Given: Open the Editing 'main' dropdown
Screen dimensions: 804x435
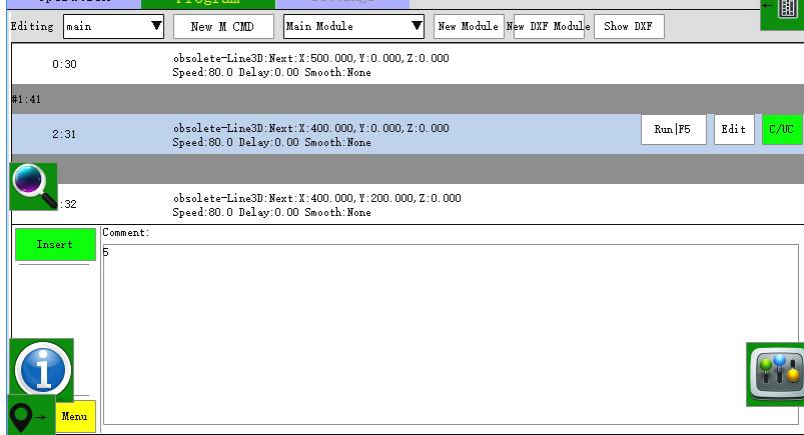Looking at the screenshot, I should point(114,27).
